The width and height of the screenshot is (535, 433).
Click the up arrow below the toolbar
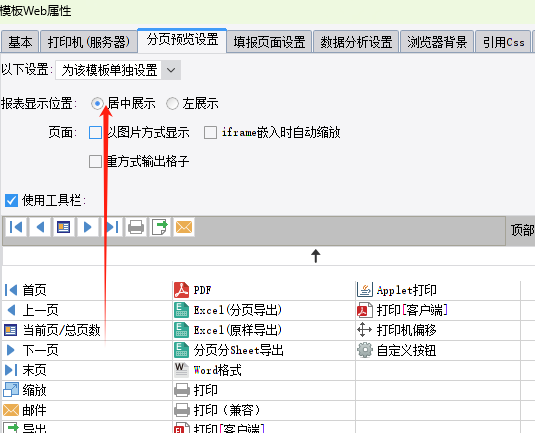(316, 256)
